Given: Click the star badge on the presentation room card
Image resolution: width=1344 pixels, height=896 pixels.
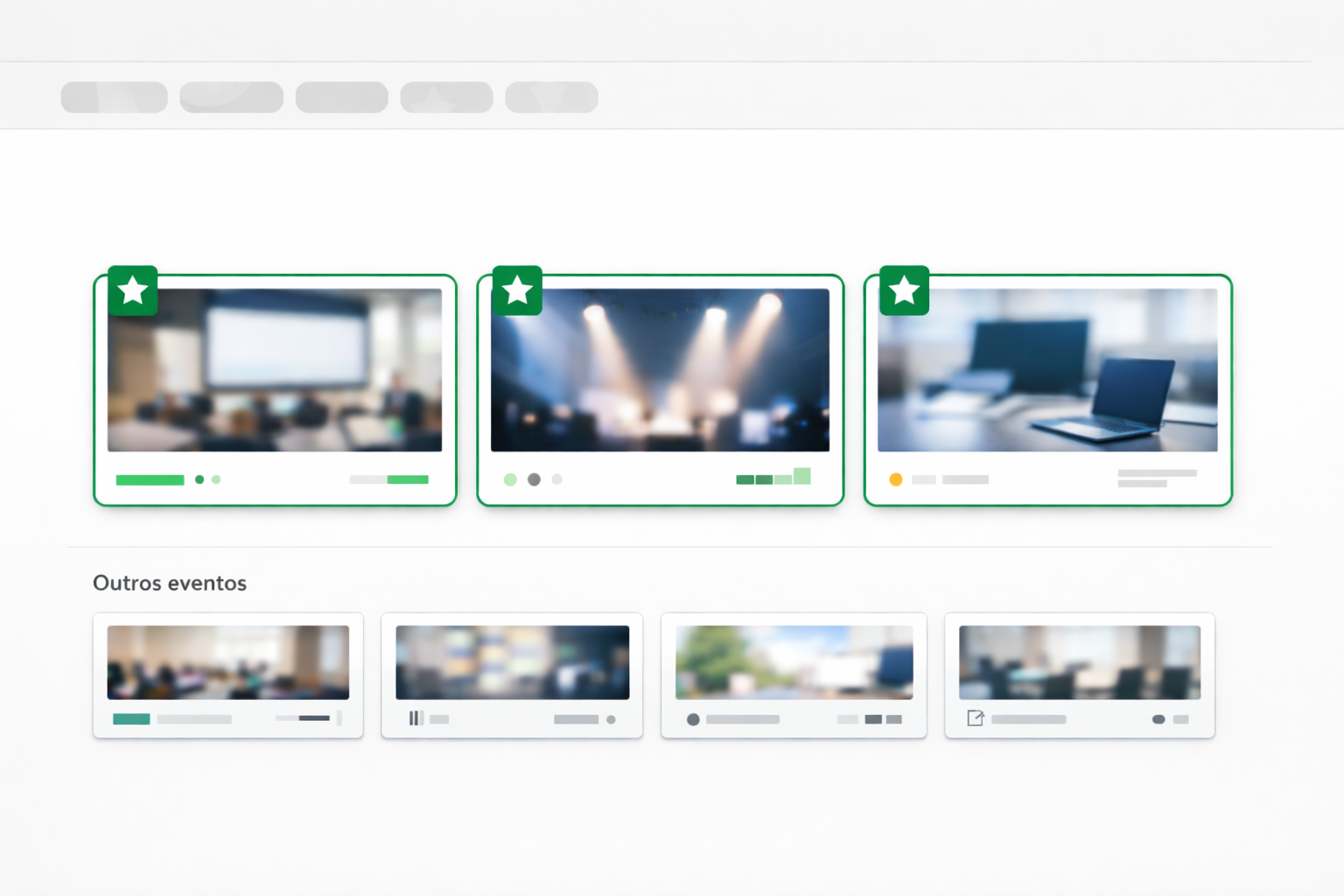Looking at the screenshot, I should 133,290.
